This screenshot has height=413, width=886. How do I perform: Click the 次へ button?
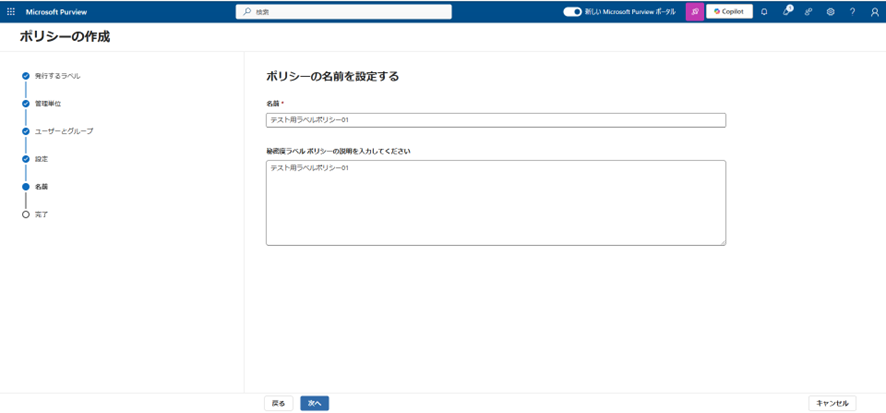[314, 403]
